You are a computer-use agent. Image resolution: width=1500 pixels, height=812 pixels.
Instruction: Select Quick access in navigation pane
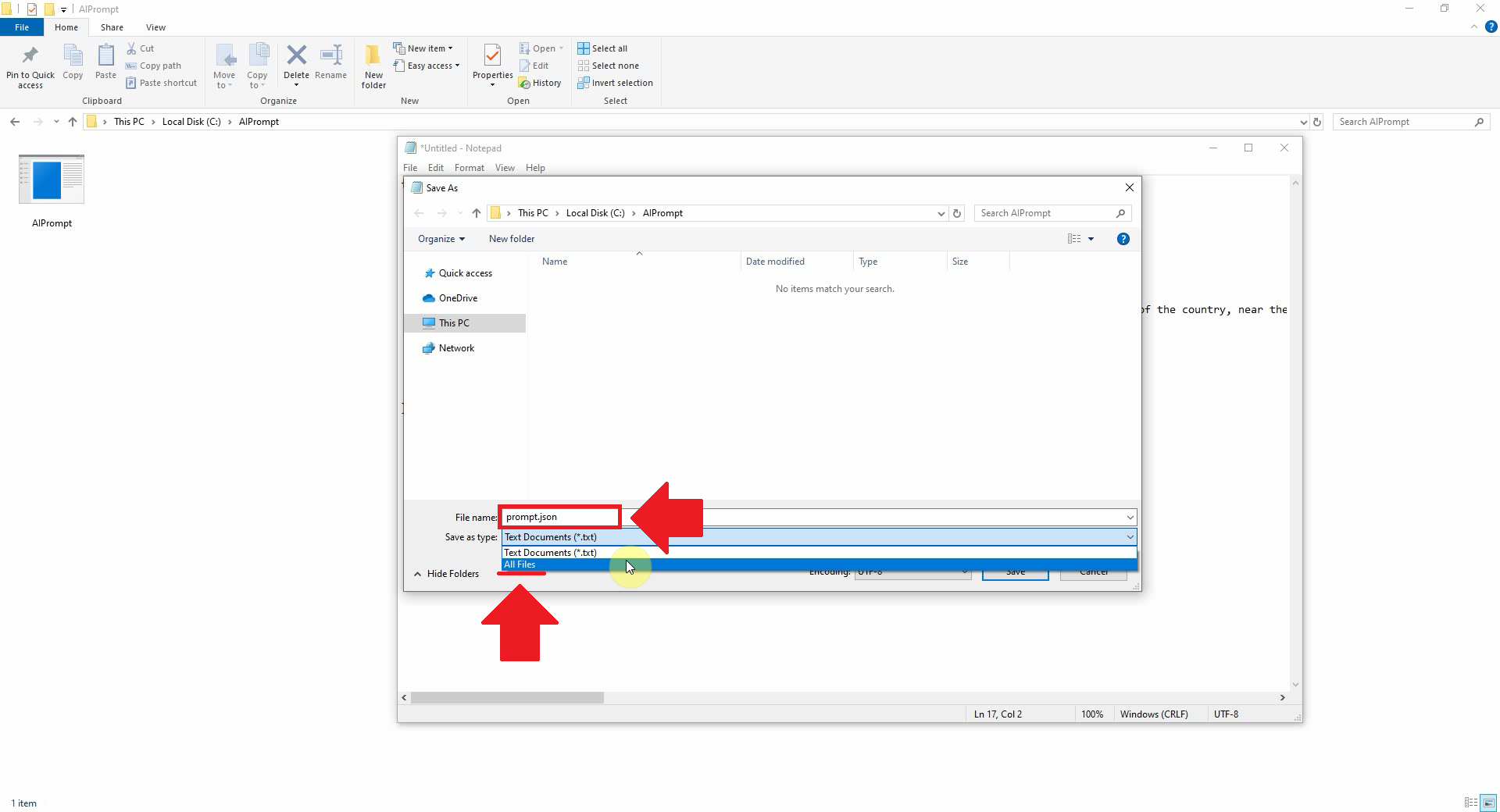point(465,273)
